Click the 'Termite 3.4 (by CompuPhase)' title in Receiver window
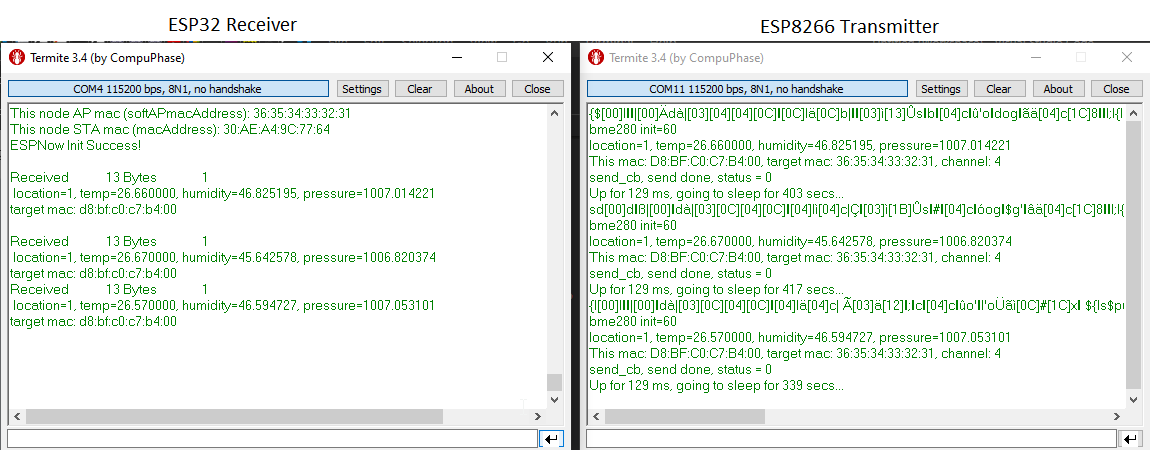The image size is (1150, 450). pos(107,57)
